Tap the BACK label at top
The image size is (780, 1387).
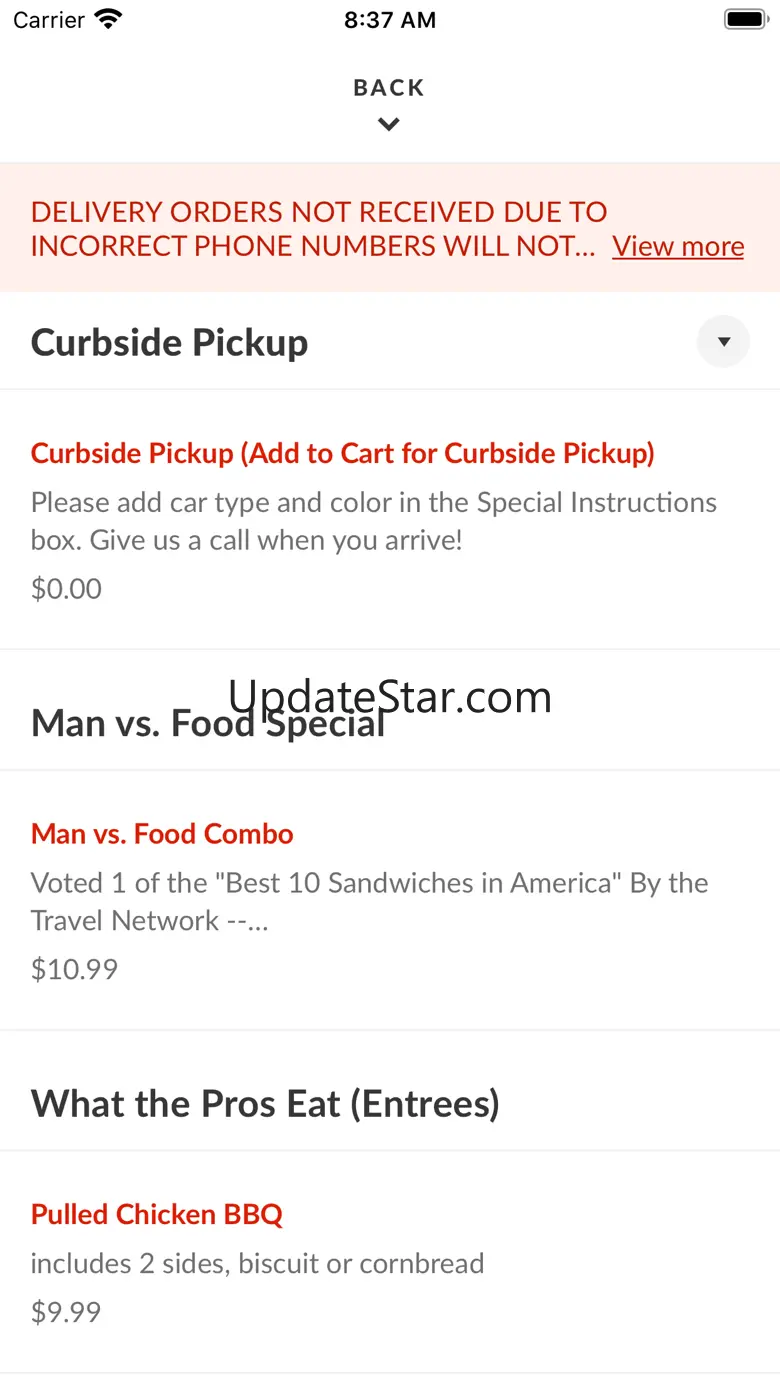(x=389, y=88)
